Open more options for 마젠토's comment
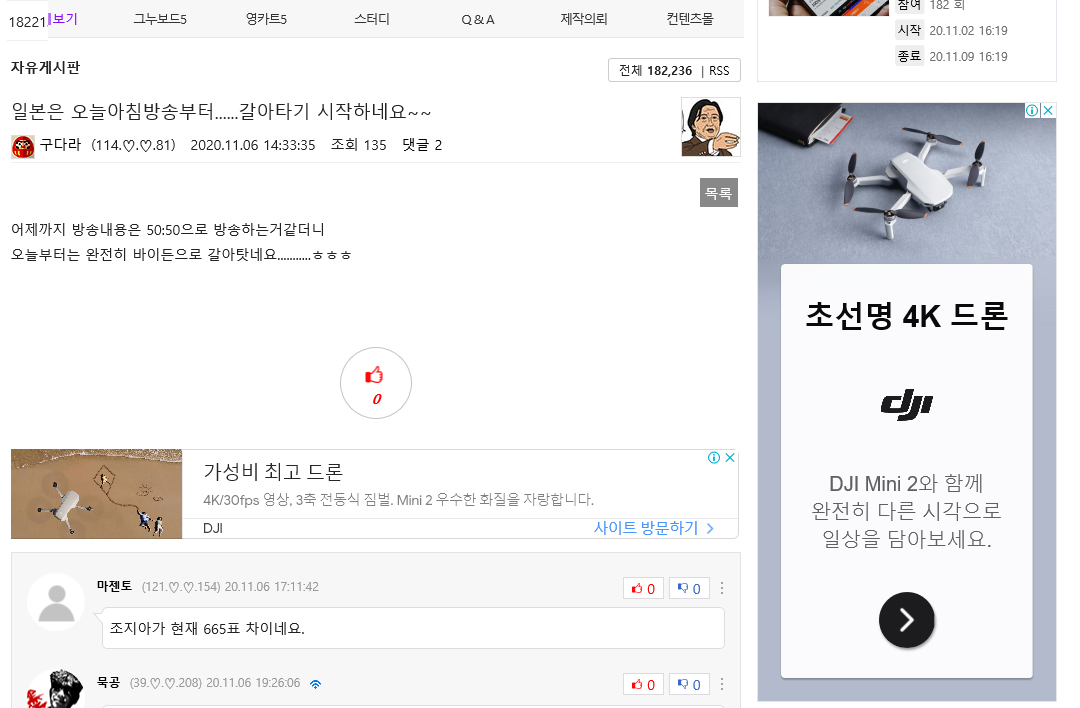Image resolution: width=1080 pixels, height=708 pixels. (x=722, y=588)
